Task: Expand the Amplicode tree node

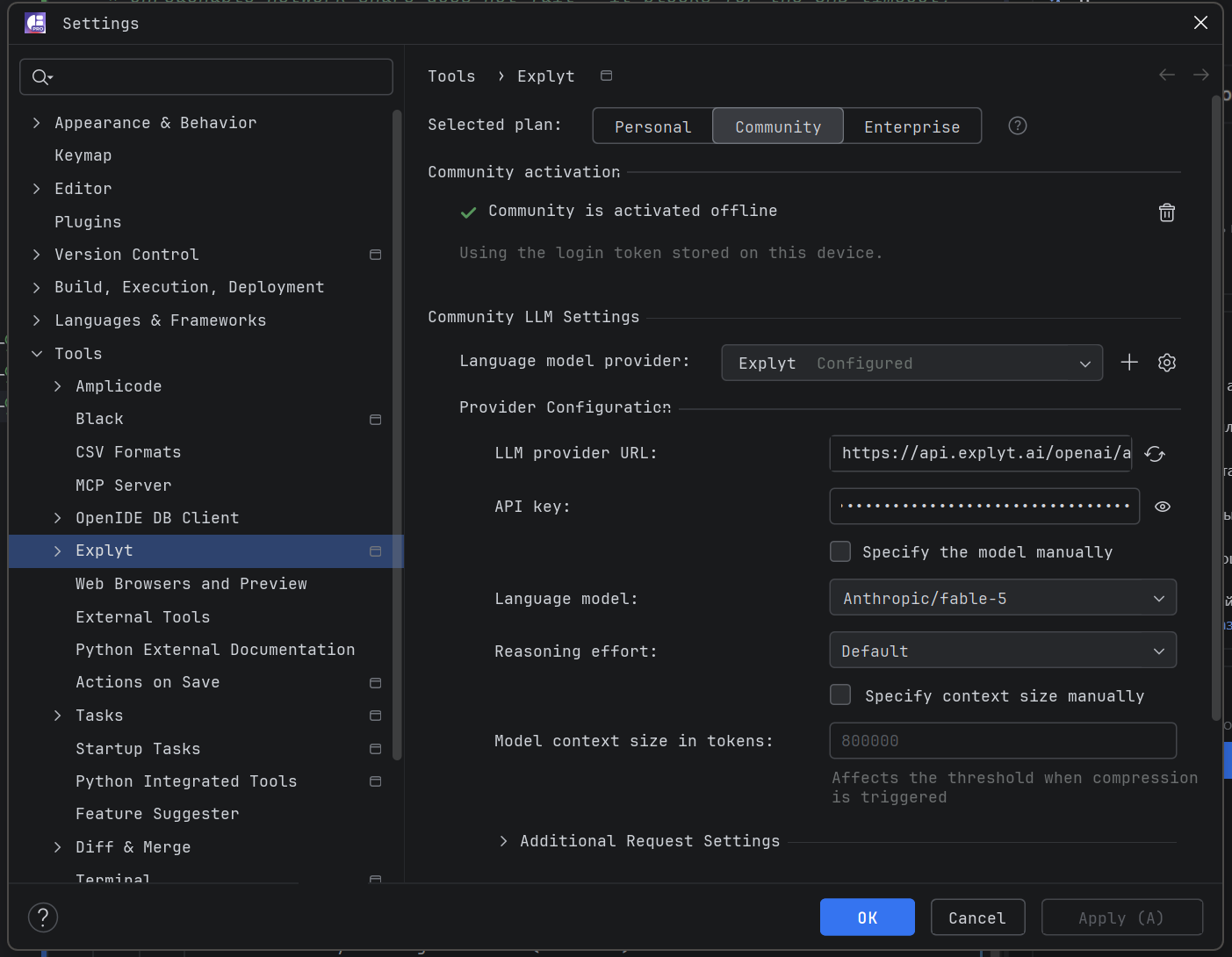Action: [x=57, y=386]
